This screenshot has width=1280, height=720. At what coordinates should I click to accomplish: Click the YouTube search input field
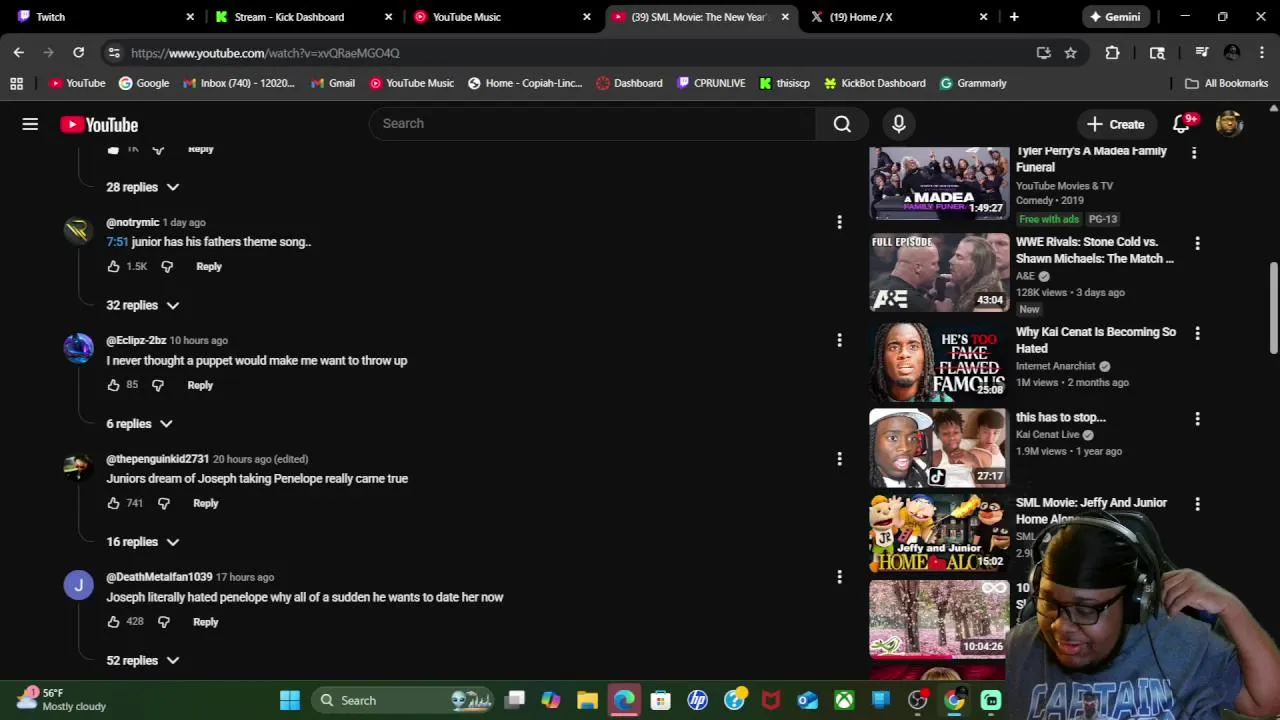click(593, 124)
